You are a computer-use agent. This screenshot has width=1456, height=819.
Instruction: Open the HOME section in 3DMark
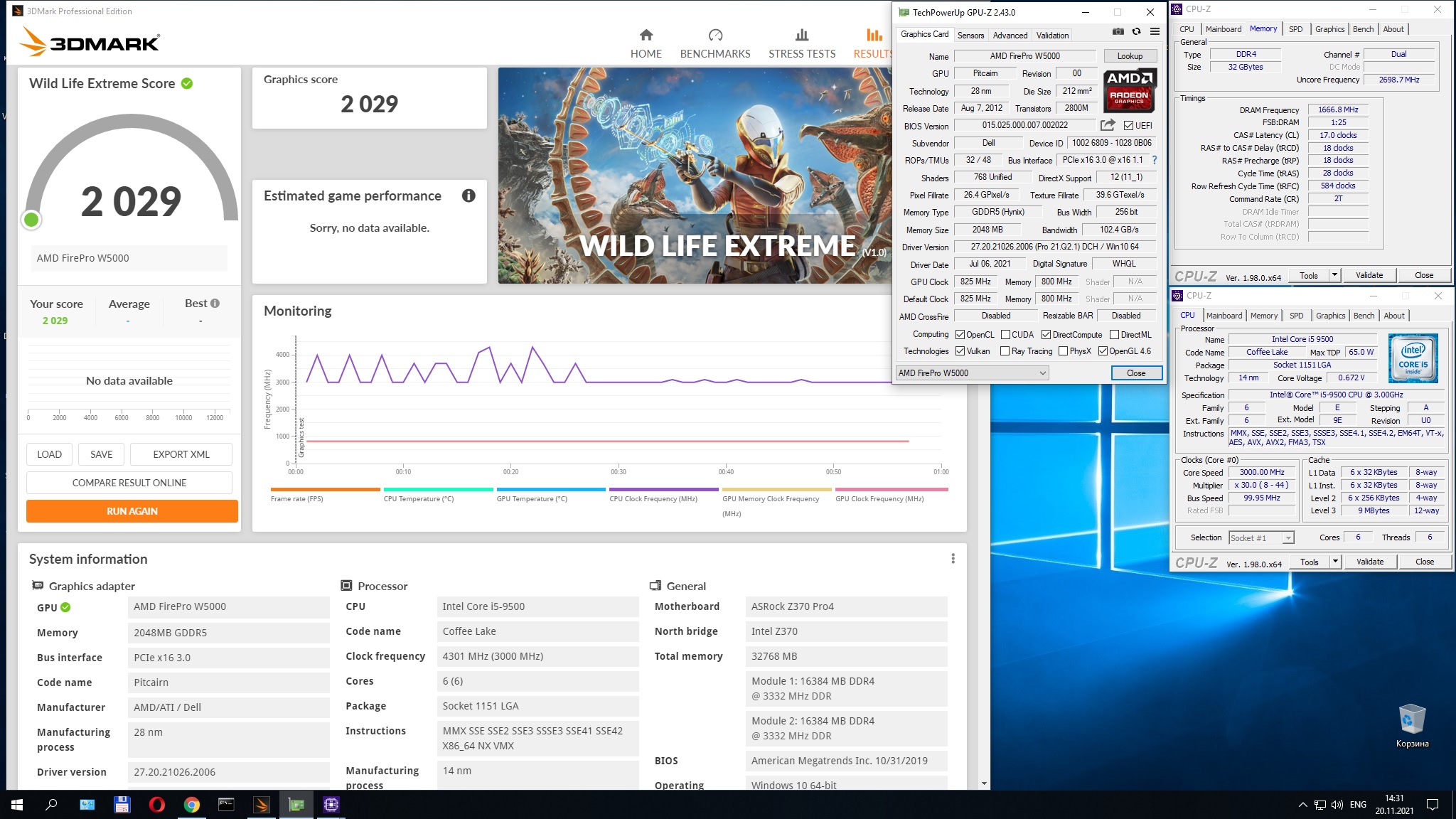click(646, 43)
